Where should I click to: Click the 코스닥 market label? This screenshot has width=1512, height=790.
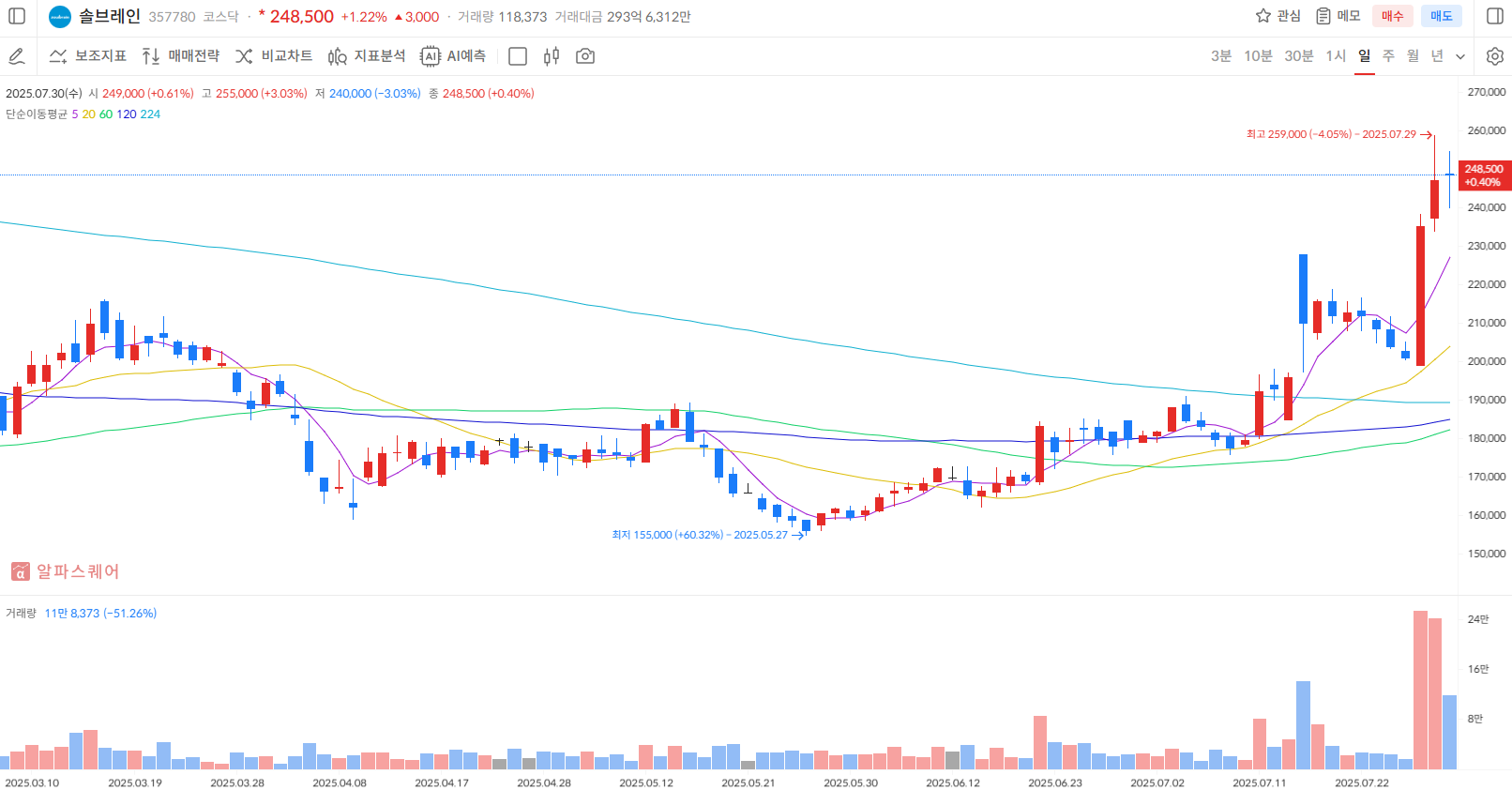click(221, 17)
